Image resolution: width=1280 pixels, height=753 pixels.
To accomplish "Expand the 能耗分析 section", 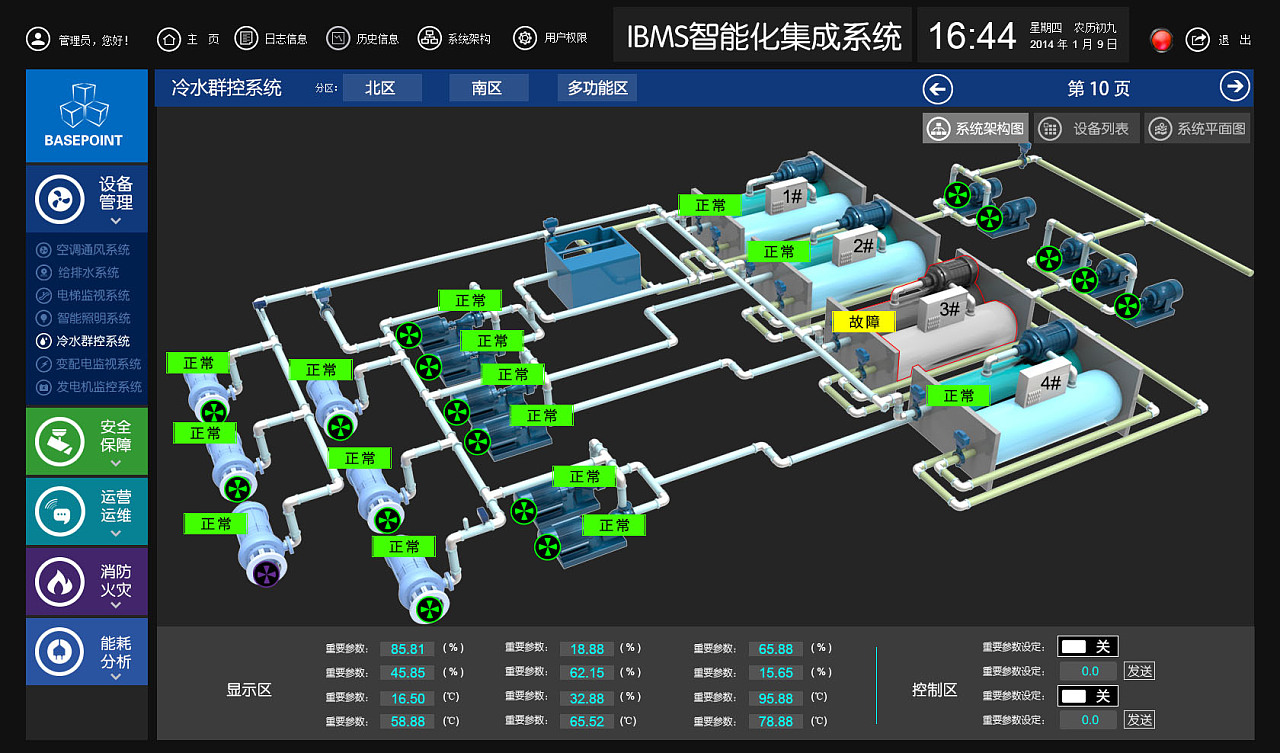I will 86,651.
